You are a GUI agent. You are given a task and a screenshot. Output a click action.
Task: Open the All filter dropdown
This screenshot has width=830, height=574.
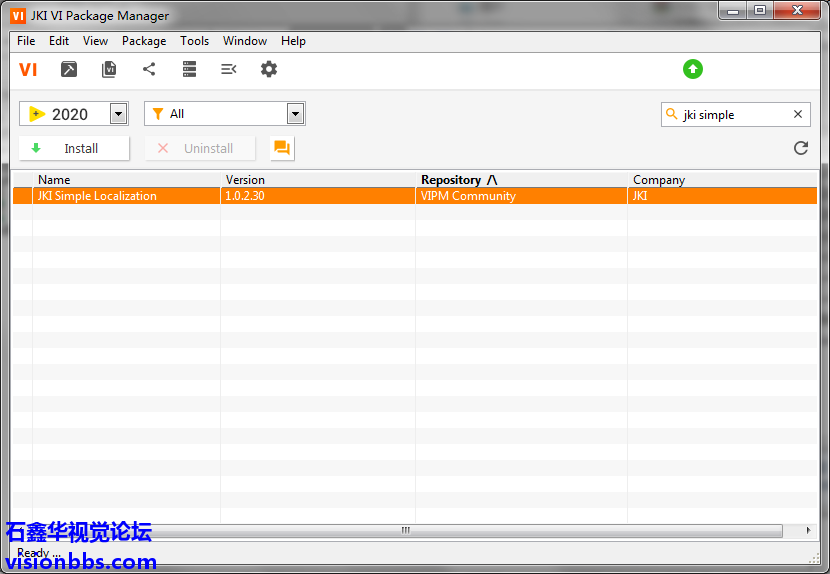[x=295, y=114]
